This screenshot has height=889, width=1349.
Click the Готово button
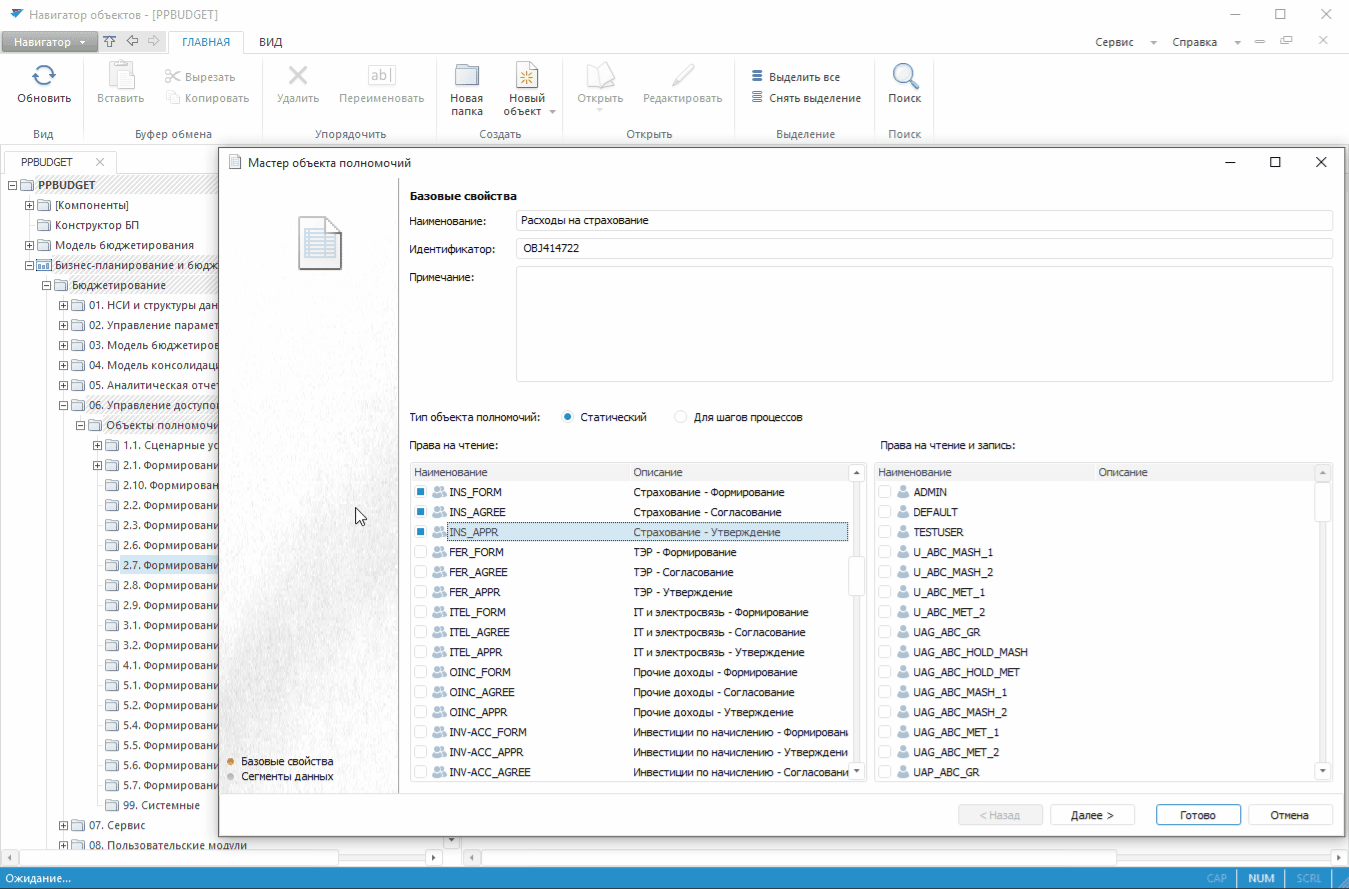(1197, 815)
